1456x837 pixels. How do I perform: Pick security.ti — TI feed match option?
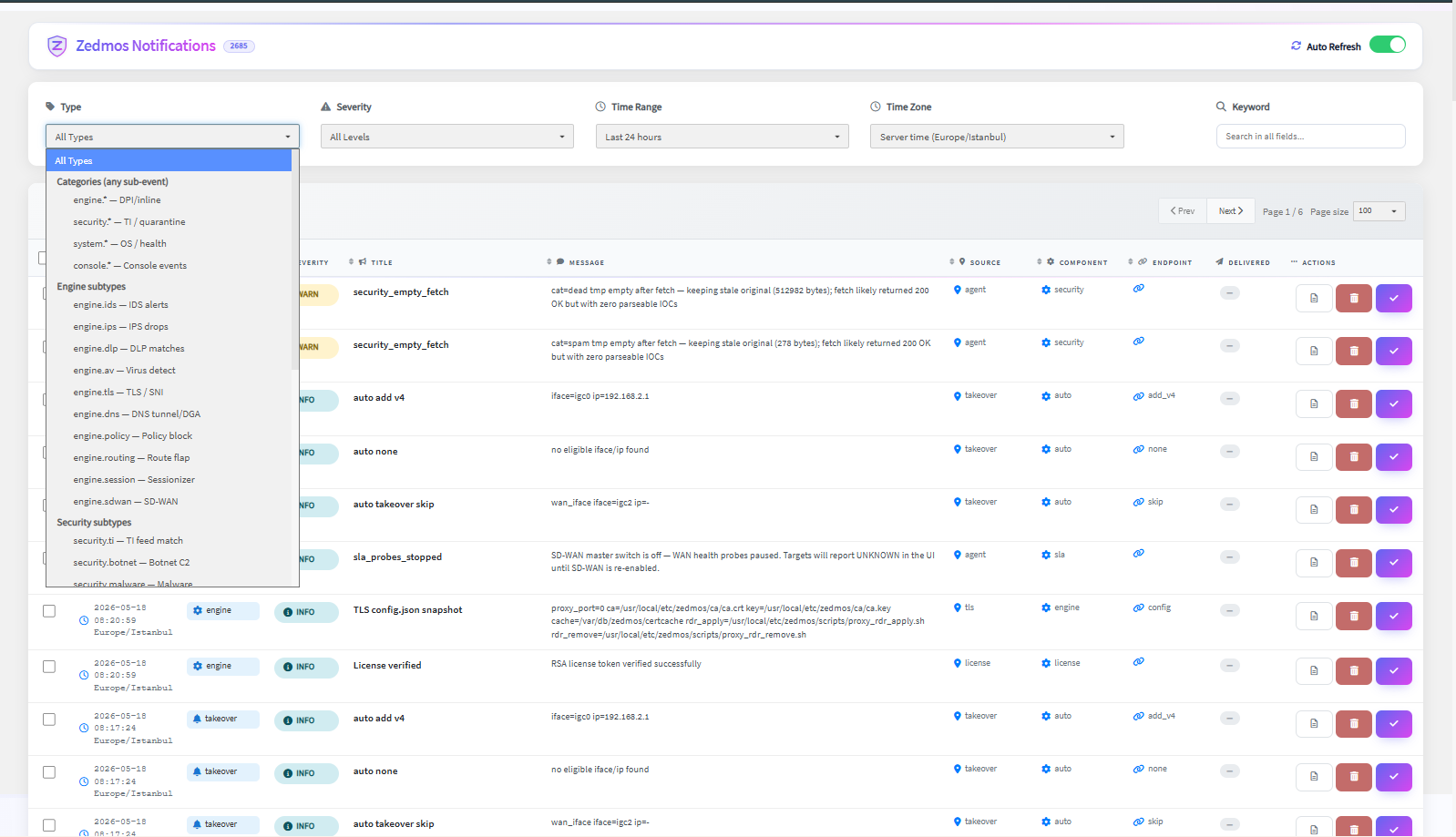[169, 541]
